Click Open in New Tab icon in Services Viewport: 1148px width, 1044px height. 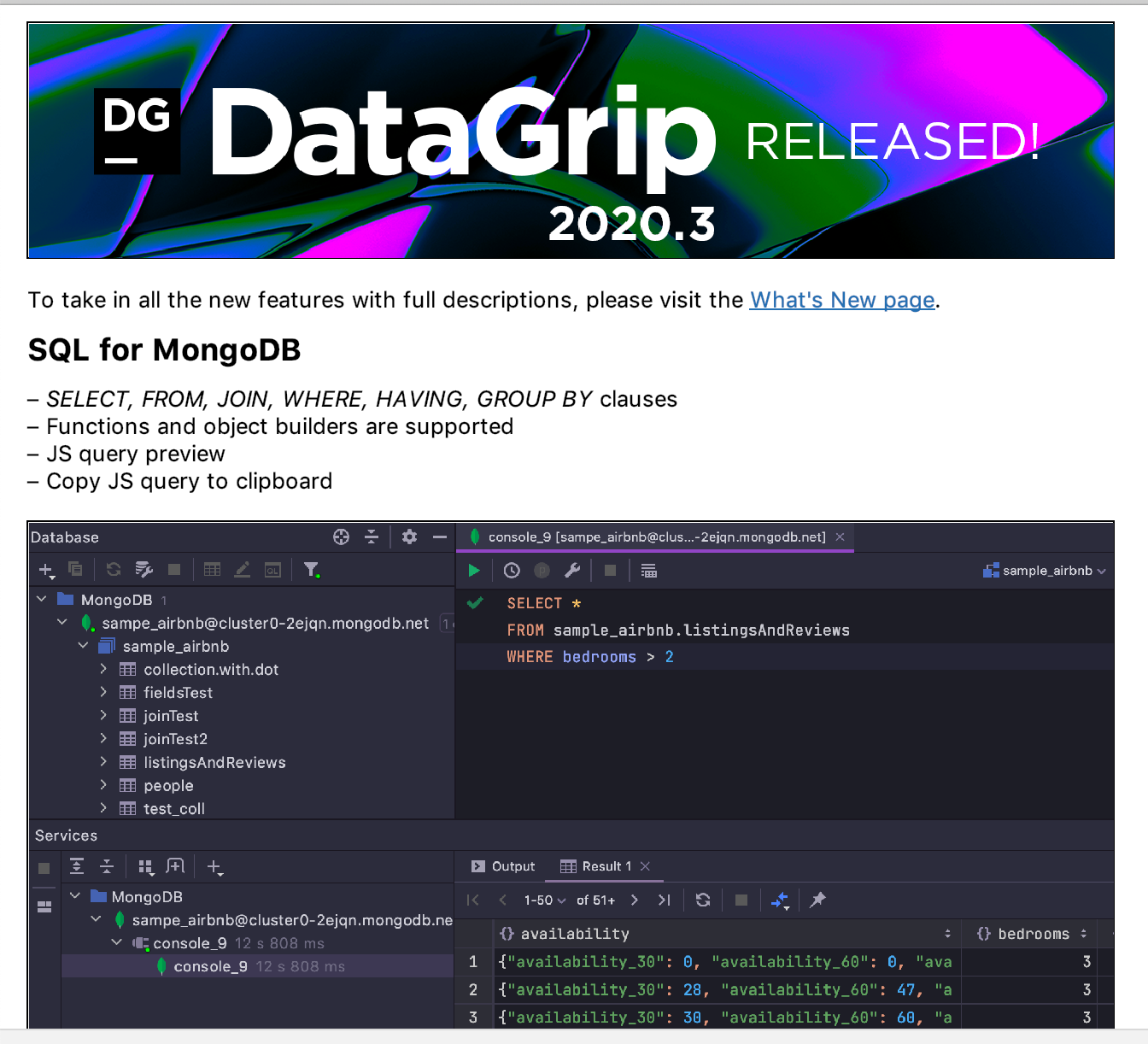(175, 866)
